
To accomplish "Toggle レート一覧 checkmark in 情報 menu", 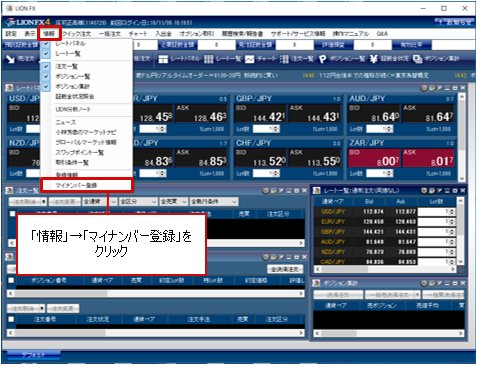I will (x=46, y=53).
